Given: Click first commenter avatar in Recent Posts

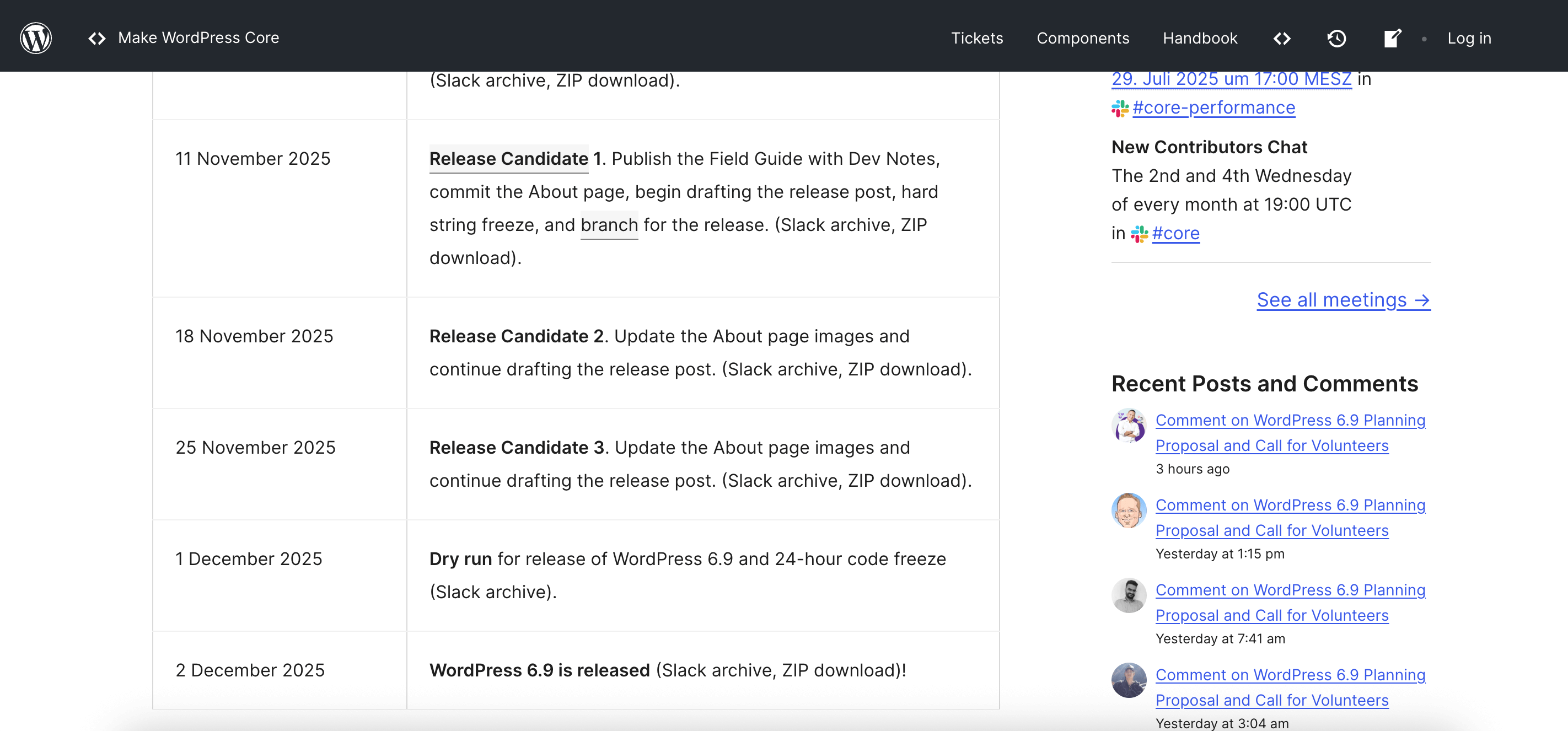Looking at the screenshot, I should 1129,426.
